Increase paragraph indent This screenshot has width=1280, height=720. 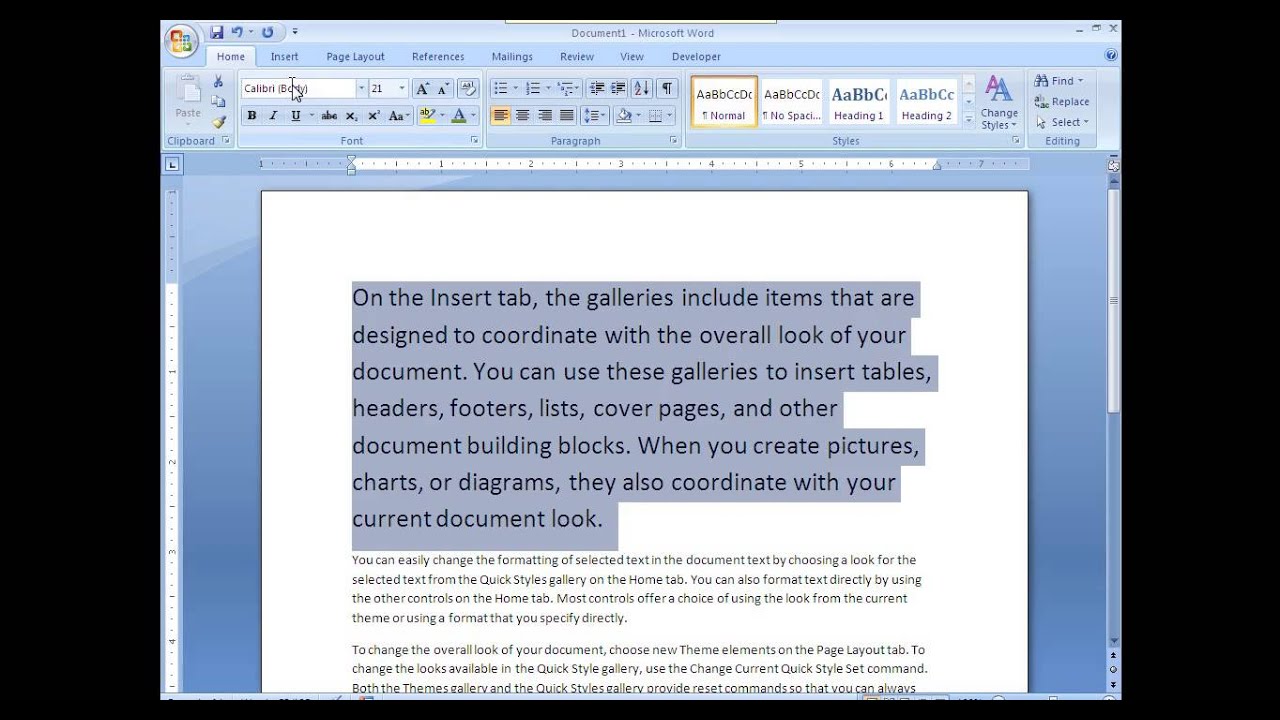[618, 88]
